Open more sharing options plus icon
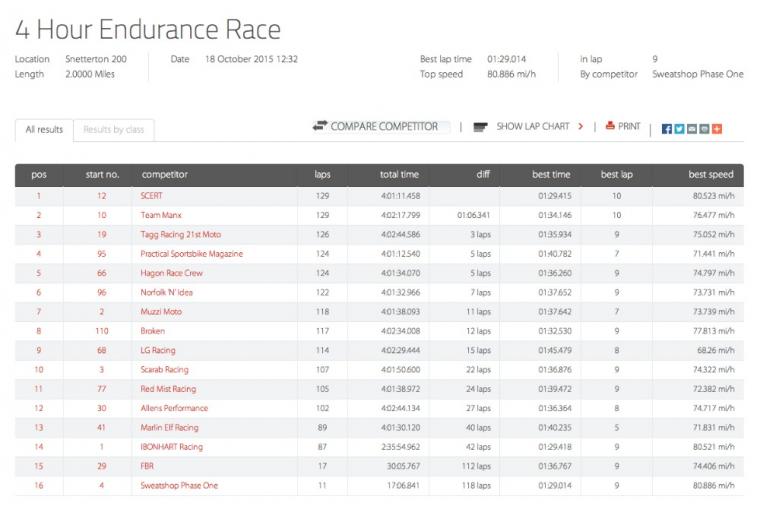This screenshot has width=760, height=512. point(716,129)
